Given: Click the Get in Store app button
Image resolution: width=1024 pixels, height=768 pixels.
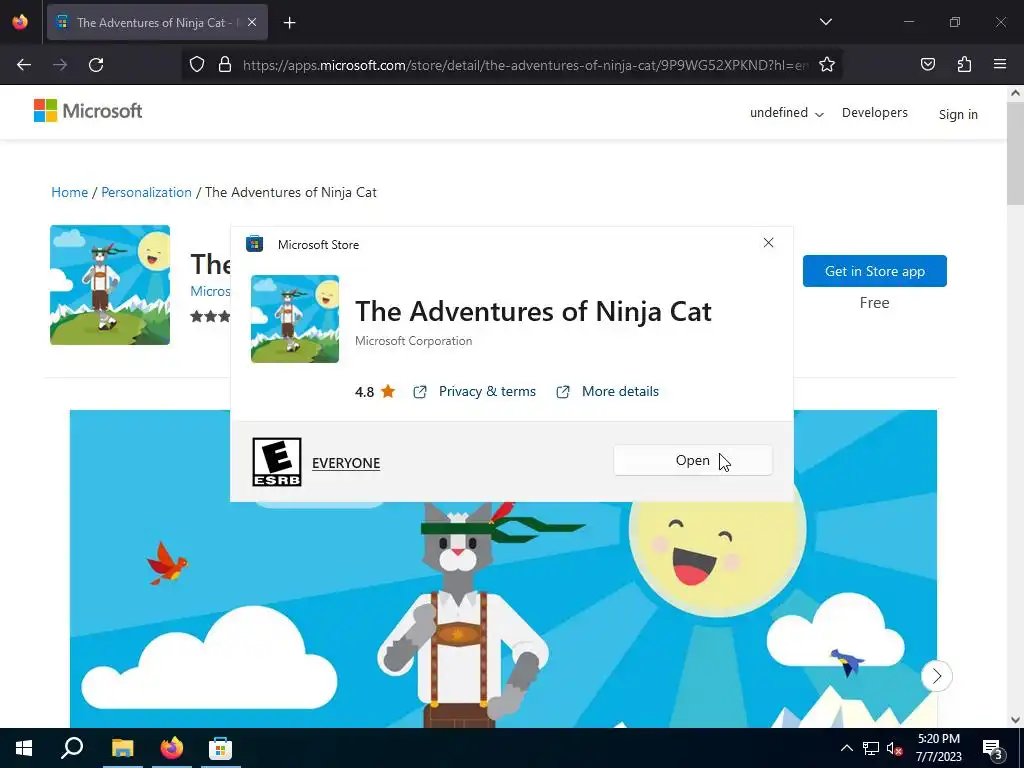Looking at the screenshot, I should point(874,271).
